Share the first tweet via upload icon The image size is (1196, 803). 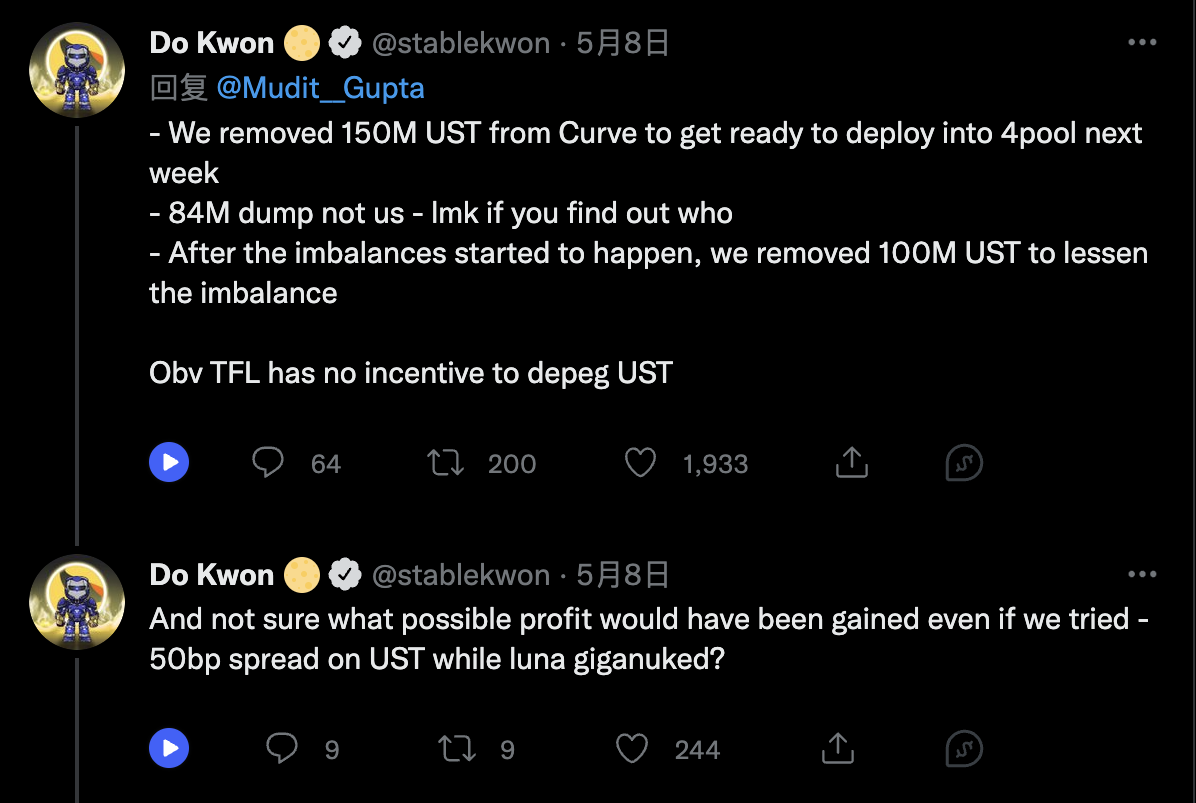(851, 462)
